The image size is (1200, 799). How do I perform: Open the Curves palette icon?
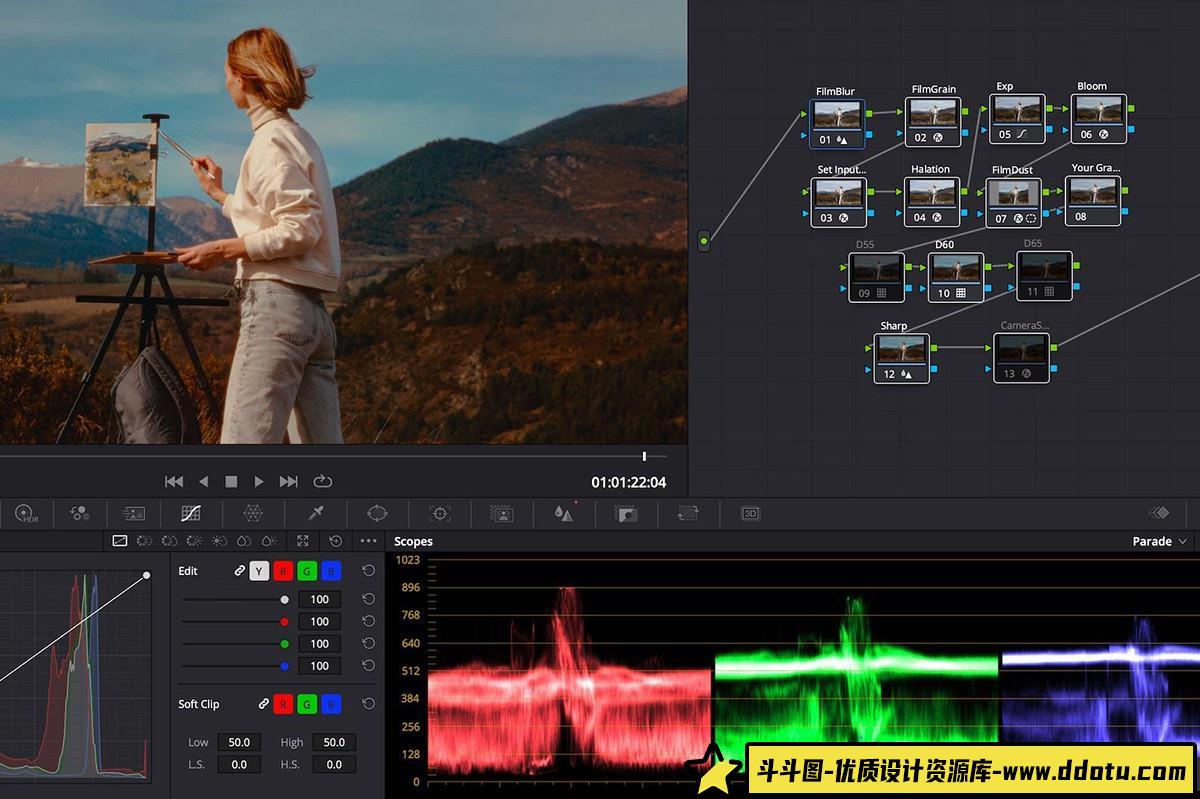click(x=191, y=513)
